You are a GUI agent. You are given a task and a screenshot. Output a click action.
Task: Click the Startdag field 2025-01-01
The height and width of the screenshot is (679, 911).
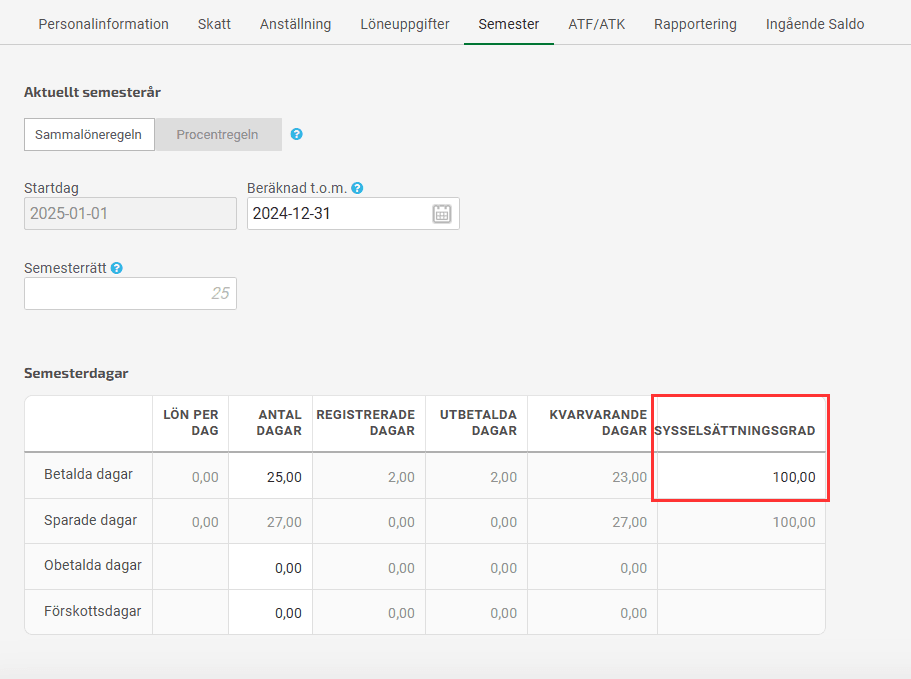130,214
